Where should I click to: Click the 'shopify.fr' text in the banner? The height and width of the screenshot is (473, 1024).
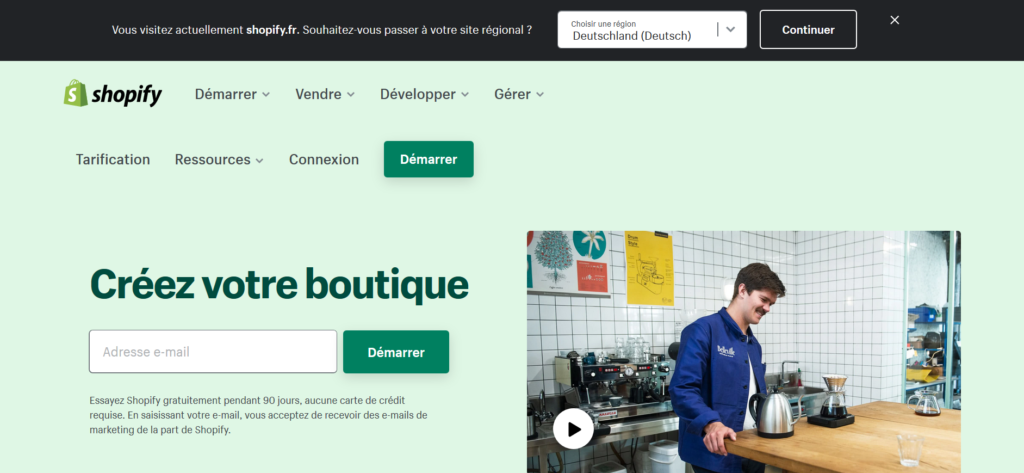[272, 29]
